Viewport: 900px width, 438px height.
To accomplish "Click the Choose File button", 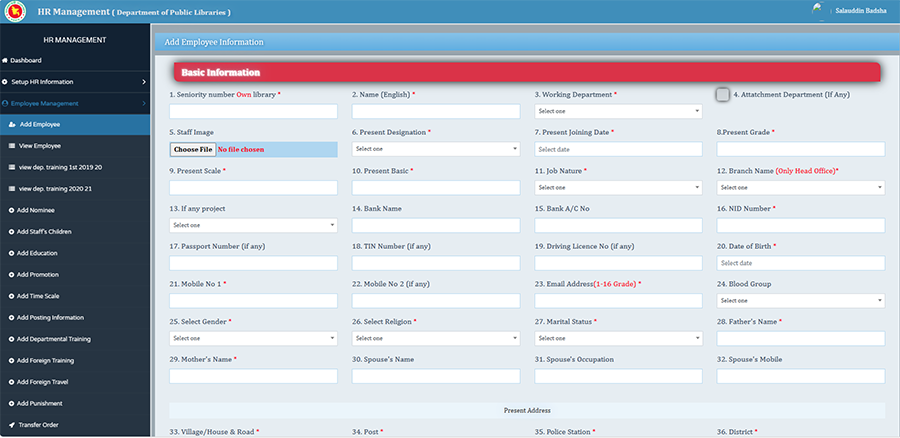I will coord(193,149).
